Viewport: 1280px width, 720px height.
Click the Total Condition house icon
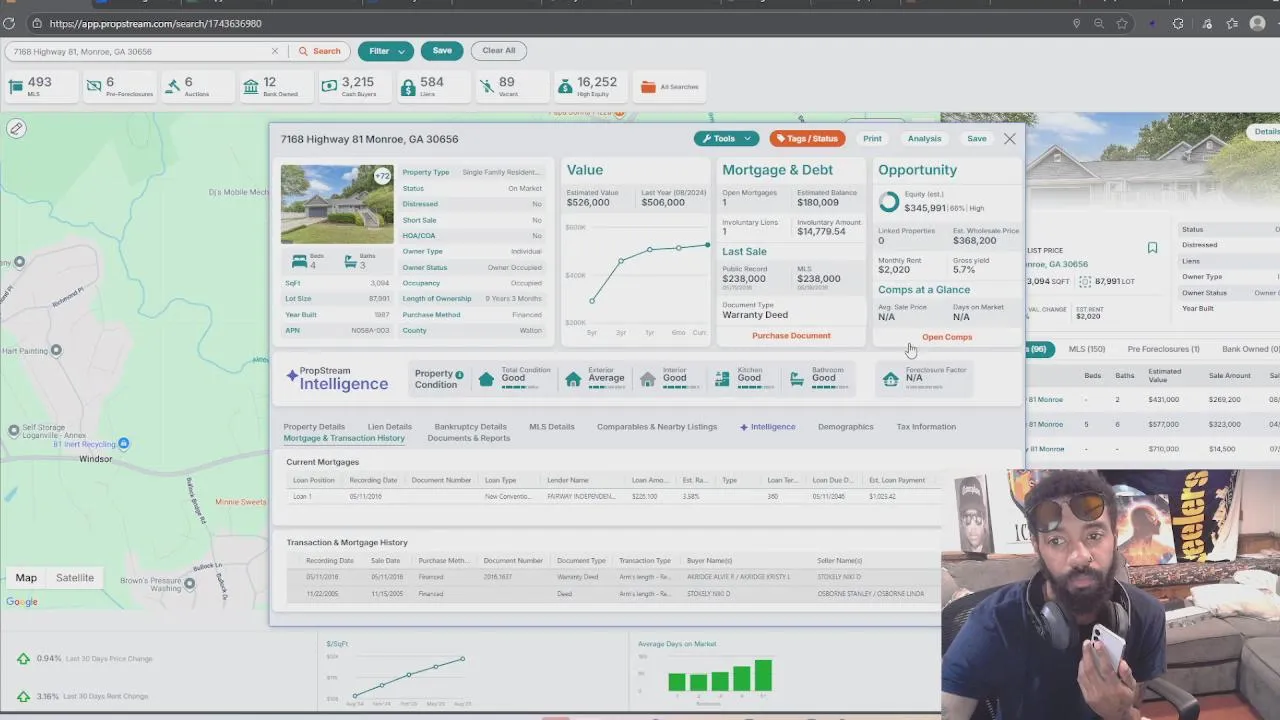point(486,379)
